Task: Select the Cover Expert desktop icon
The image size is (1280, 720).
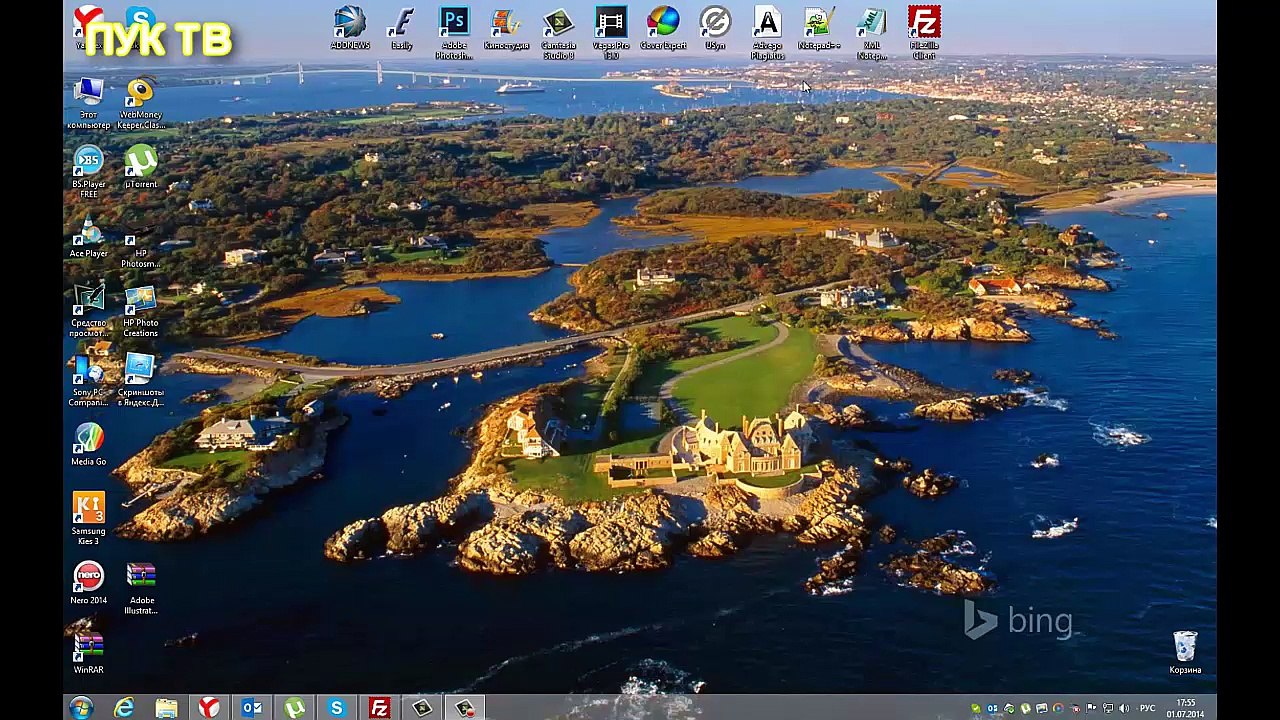Action: coord(663,22)
